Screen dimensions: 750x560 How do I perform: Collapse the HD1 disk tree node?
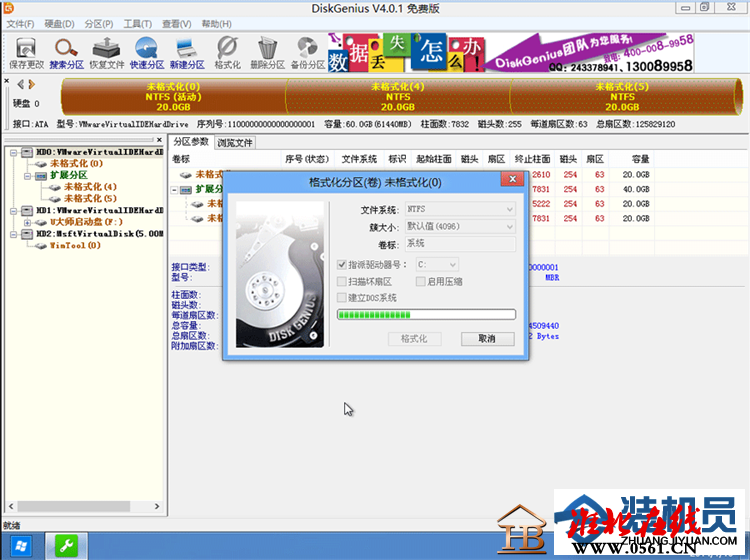[x=13, y=211]
